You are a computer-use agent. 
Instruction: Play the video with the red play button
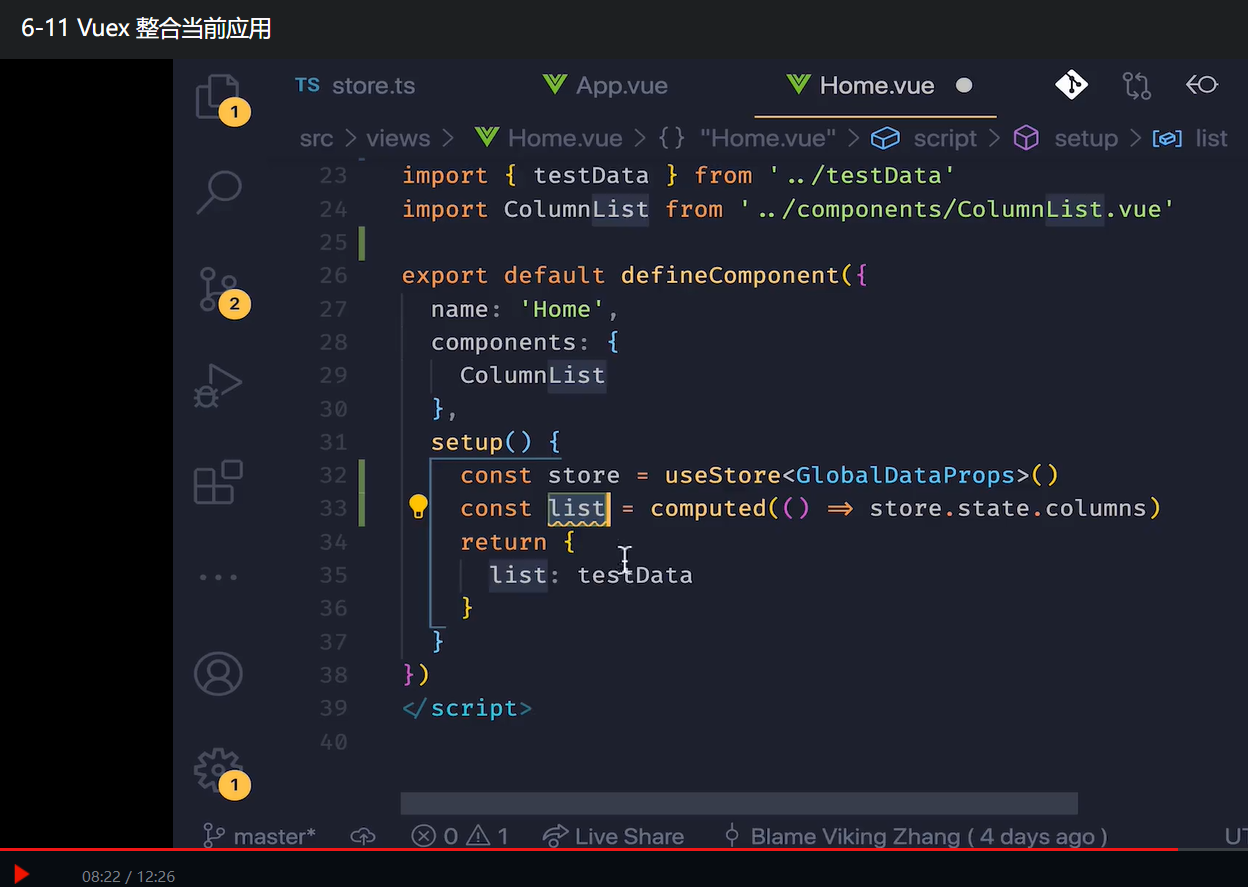21,875
